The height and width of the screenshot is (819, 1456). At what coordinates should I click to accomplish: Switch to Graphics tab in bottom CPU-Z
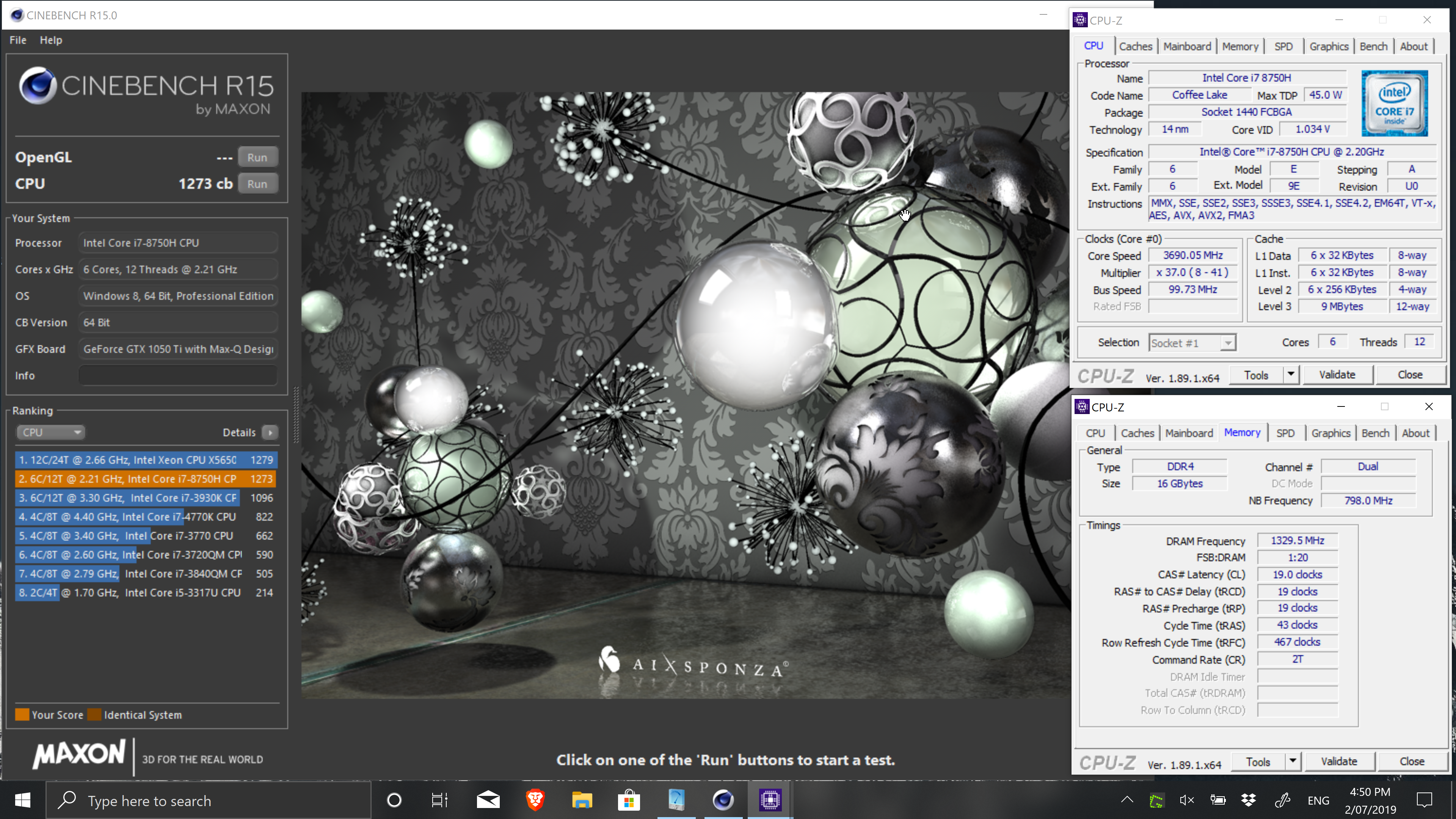coord(1330,433)
